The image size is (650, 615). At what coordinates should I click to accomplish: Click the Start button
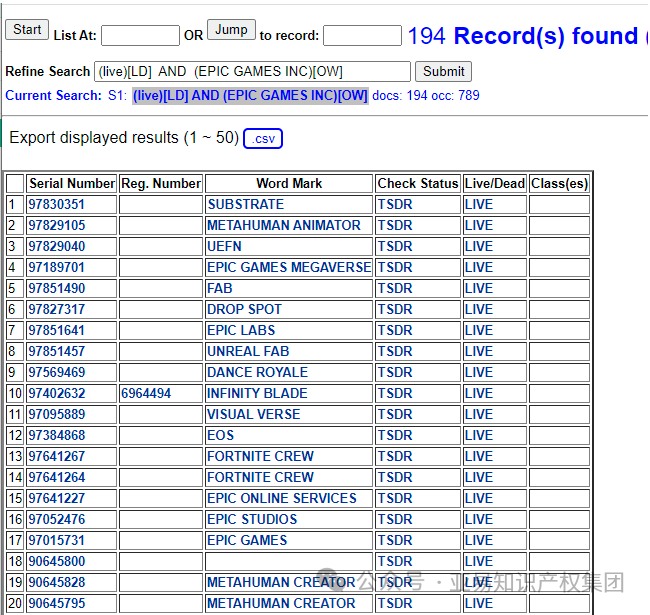tap(27, 30)
